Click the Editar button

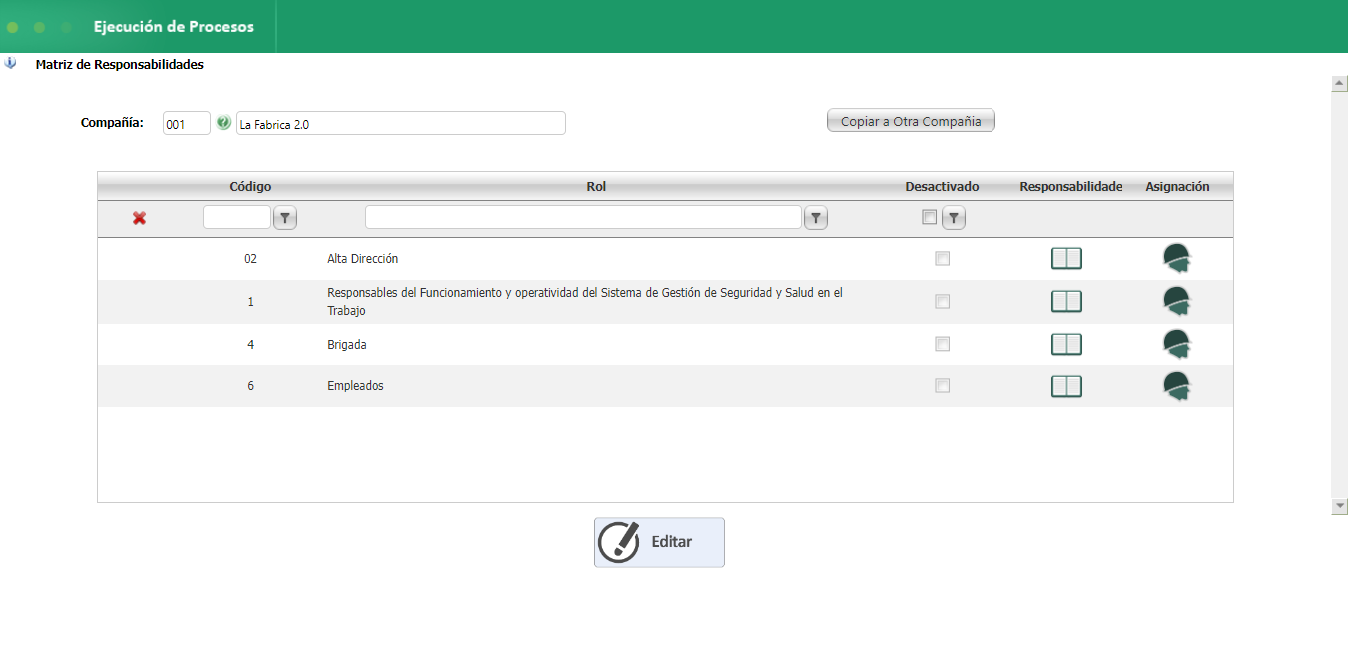659,542
